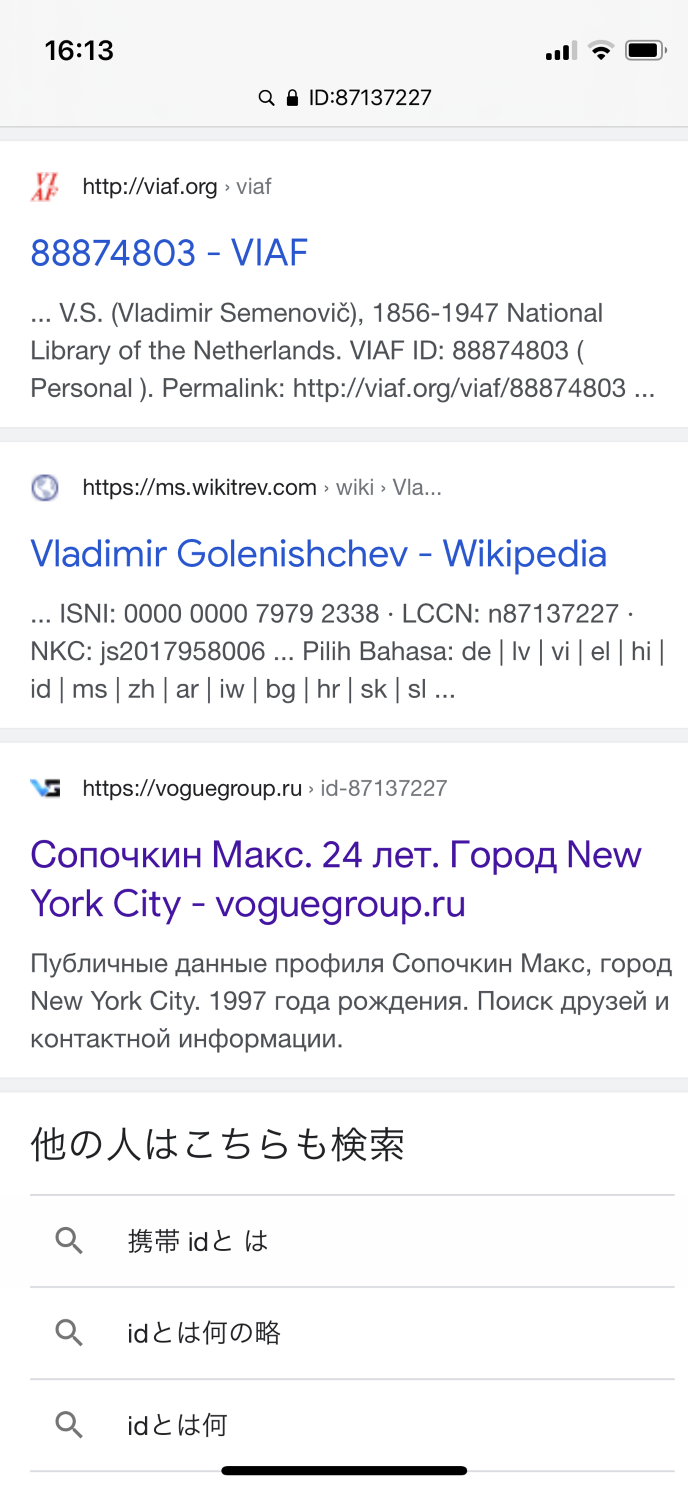
Task: Tap the VIAF site favicon
Action: click(45, 187)
